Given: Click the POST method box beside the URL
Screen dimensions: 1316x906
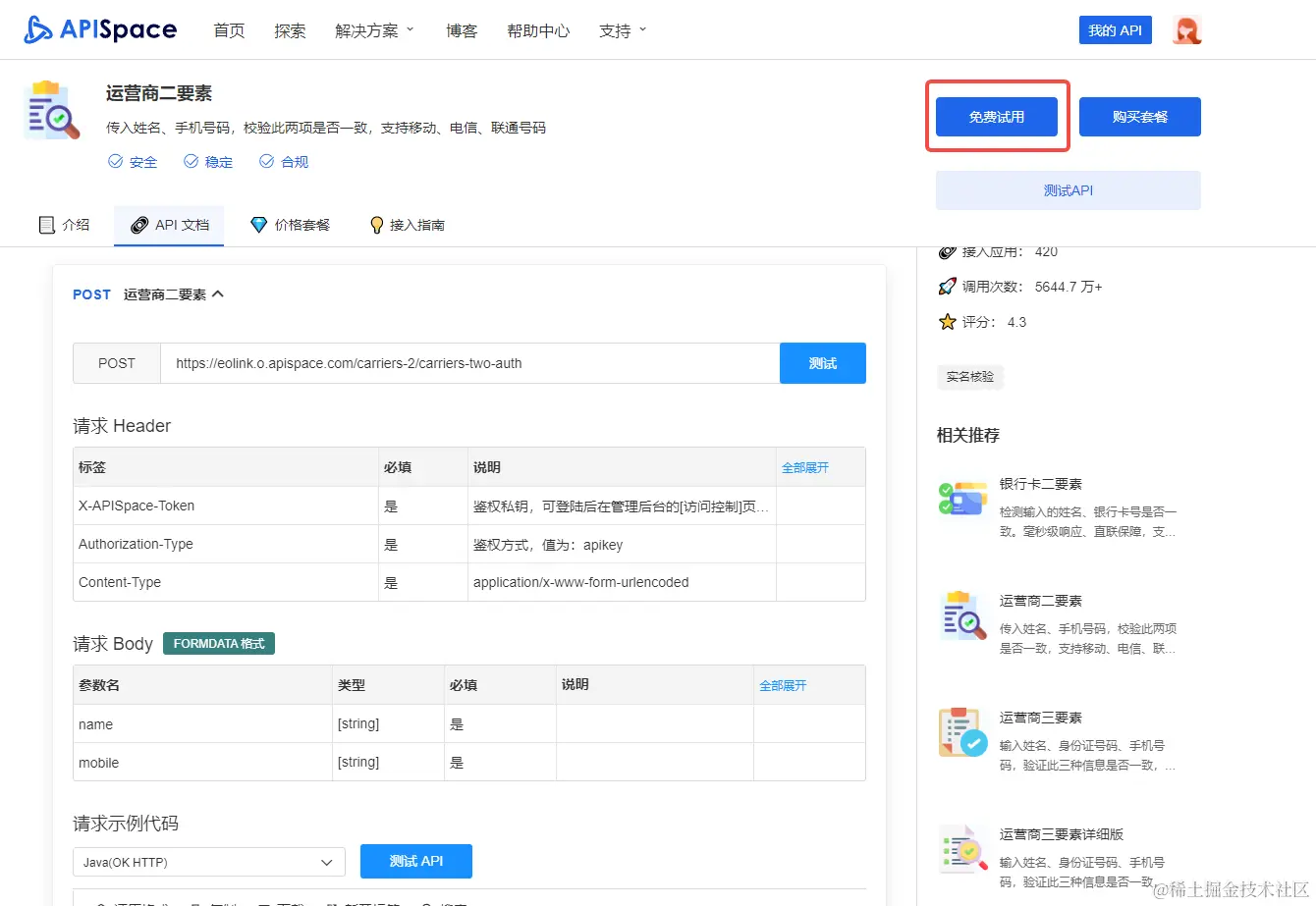Looking at the screenshot, I should [117, 363].
